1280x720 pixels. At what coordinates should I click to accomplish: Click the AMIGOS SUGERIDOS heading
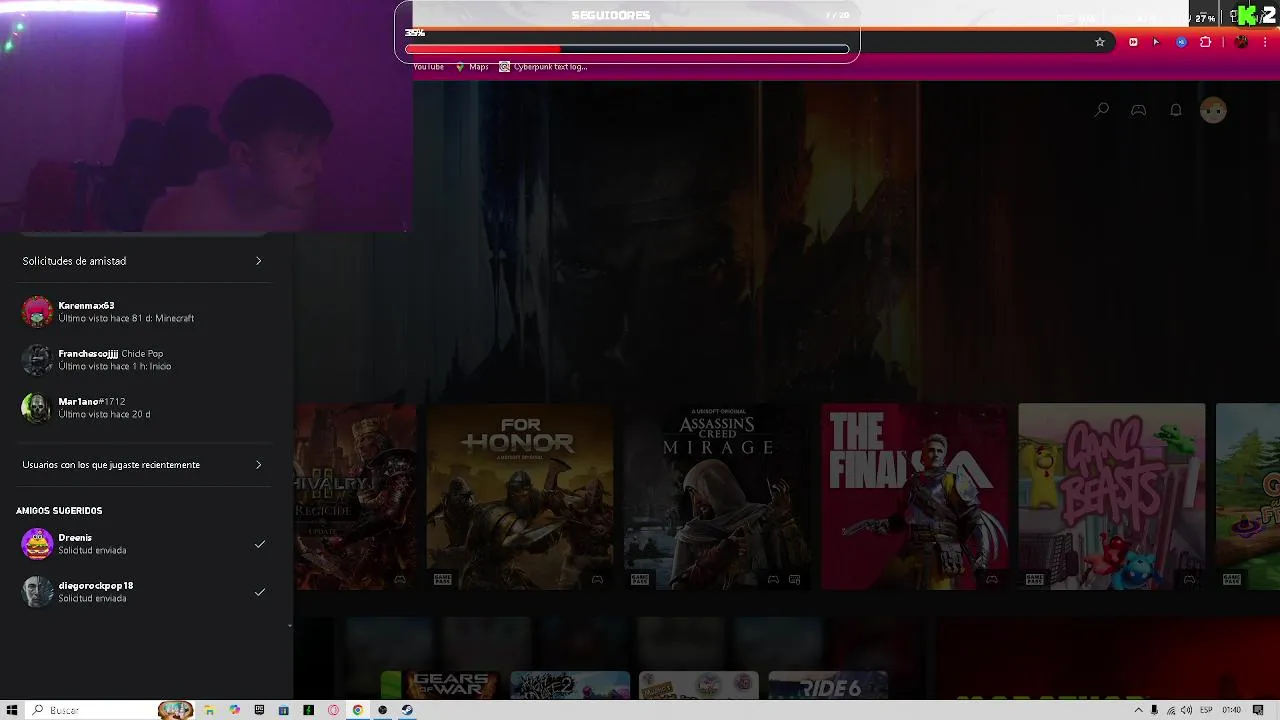coord(59,511)
